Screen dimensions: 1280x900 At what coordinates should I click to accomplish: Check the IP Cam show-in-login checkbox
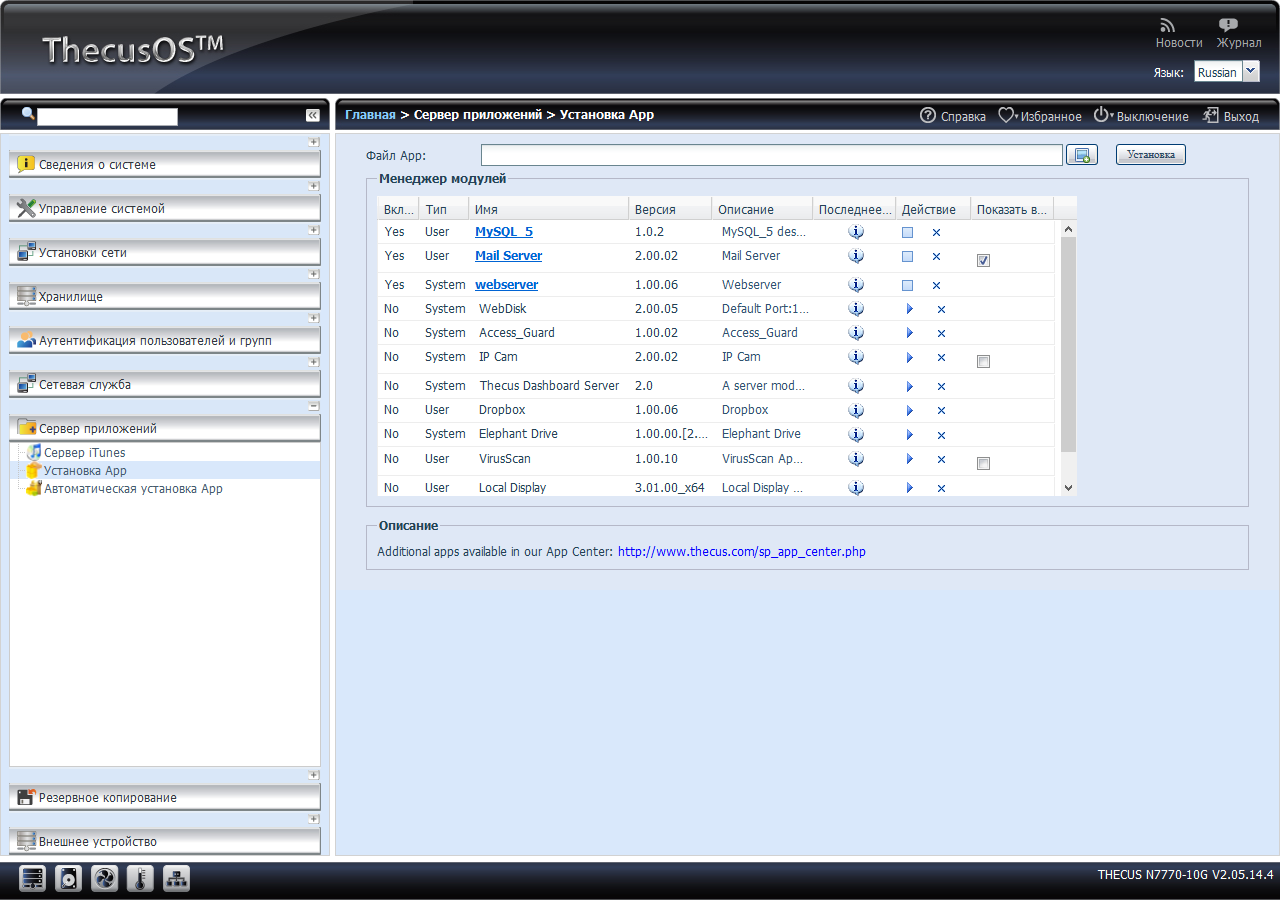[983, 361]
